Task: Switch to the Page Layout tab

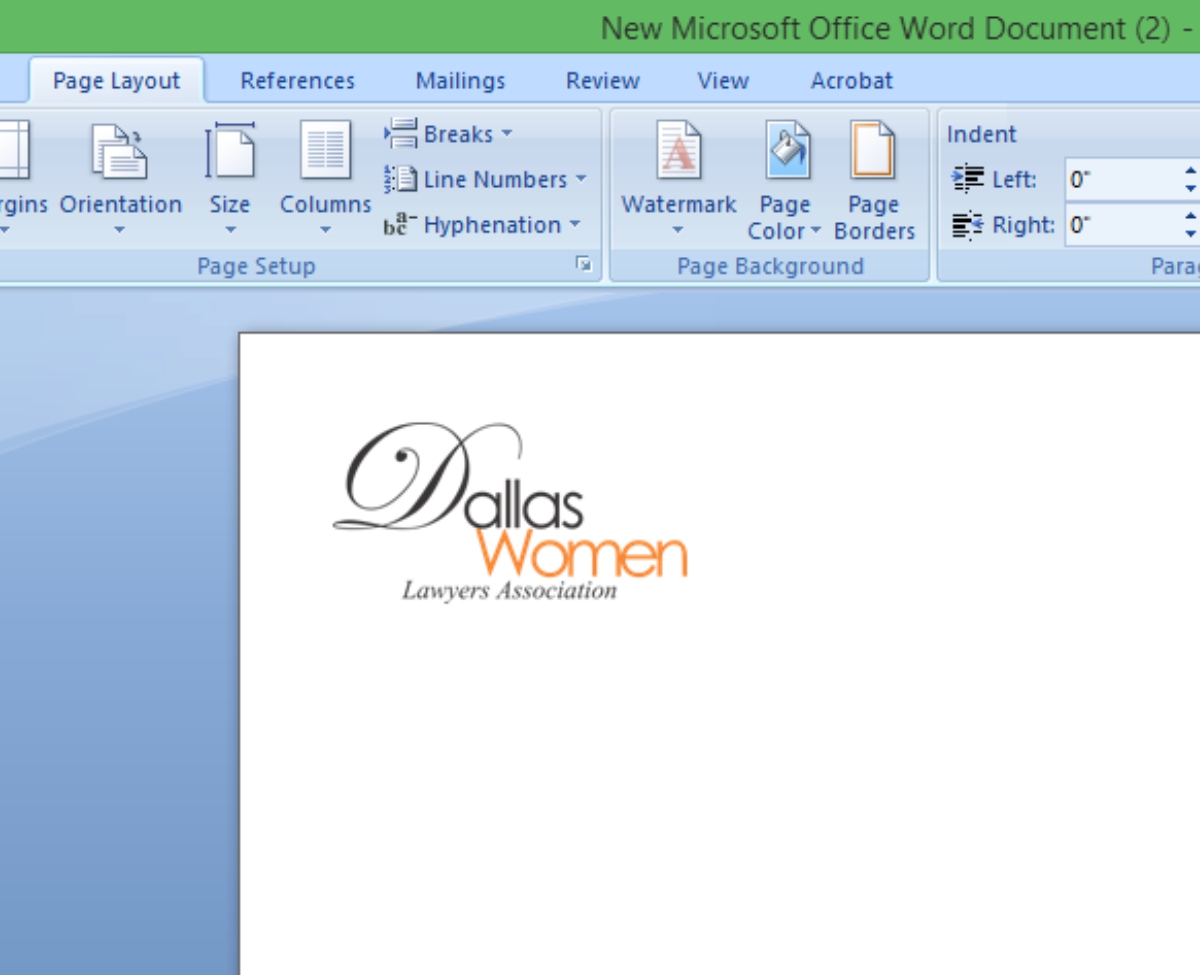Action: click(116, 80)
